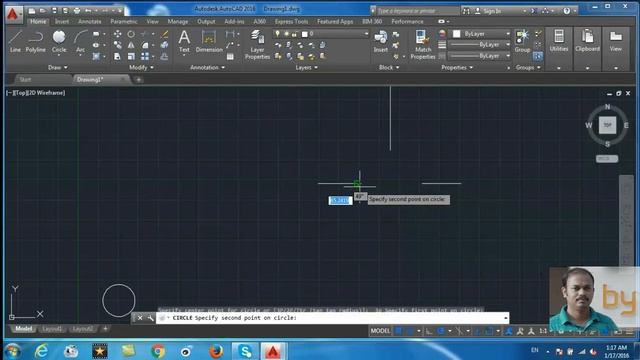Click the TOP face of ViewCube

(607, 125)
